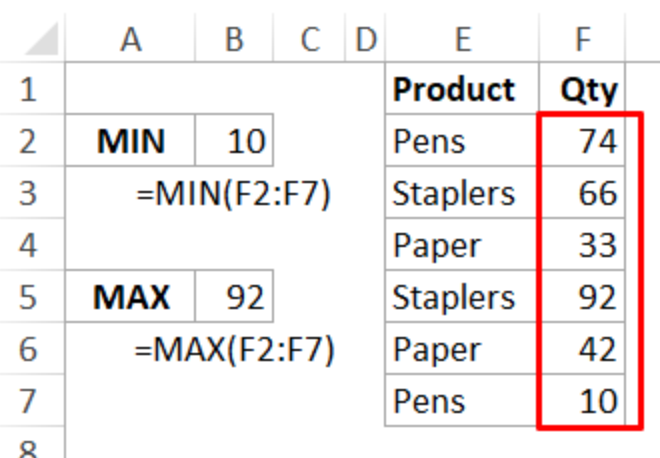Select row 7 header
The width and height of the screenshot is (660, 458).
27,401
